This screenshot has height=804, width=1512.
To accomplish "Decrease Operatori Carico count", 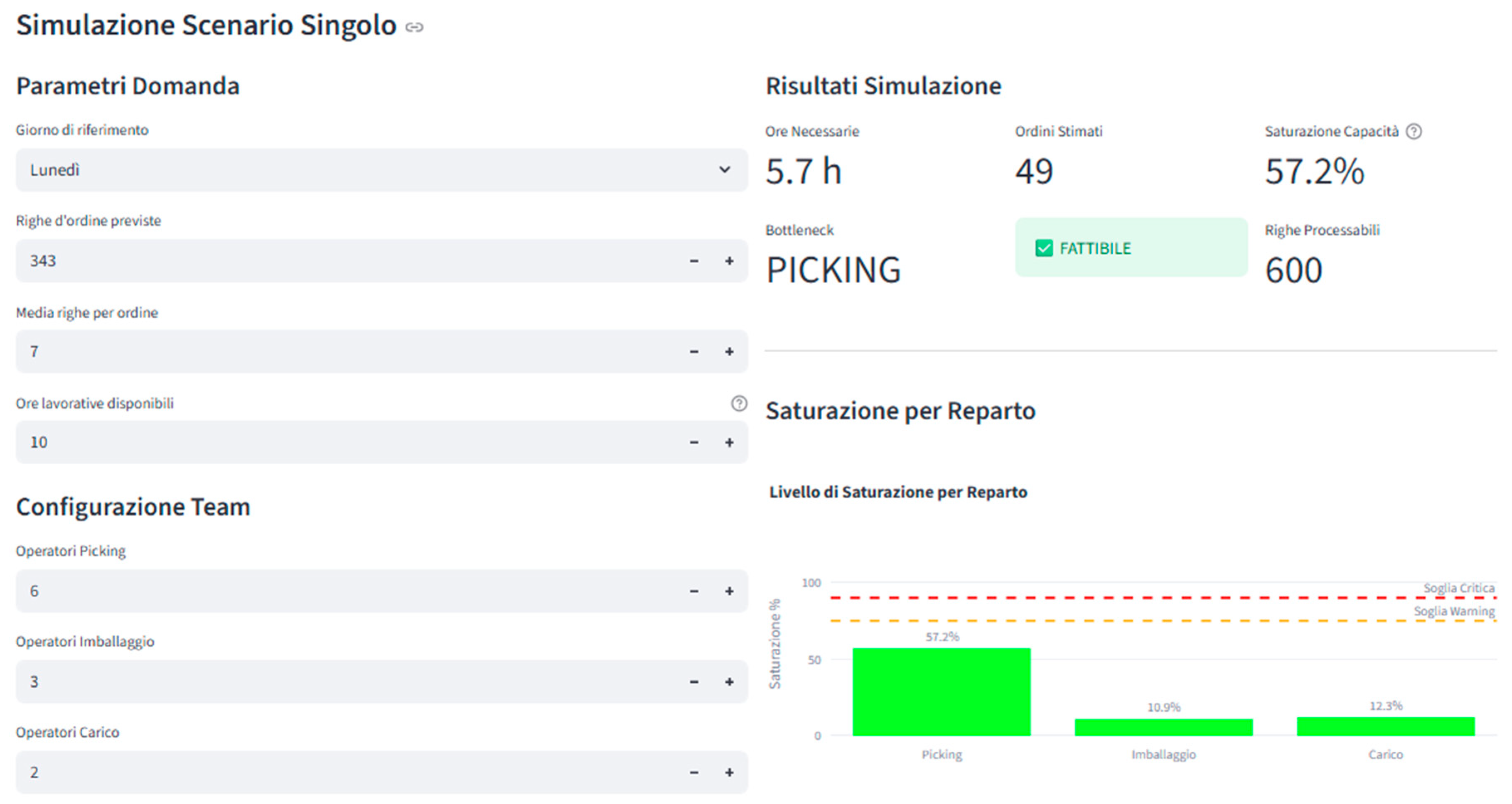I will [x=694, y=773].
